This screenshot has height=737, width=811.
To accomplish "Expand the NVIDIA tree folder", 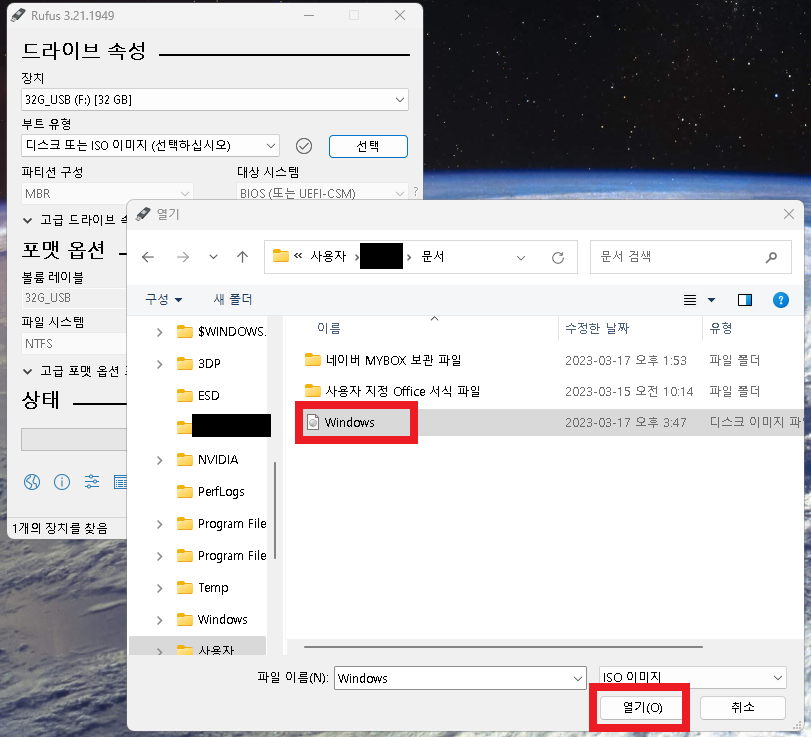I will [x=159, y=460].
